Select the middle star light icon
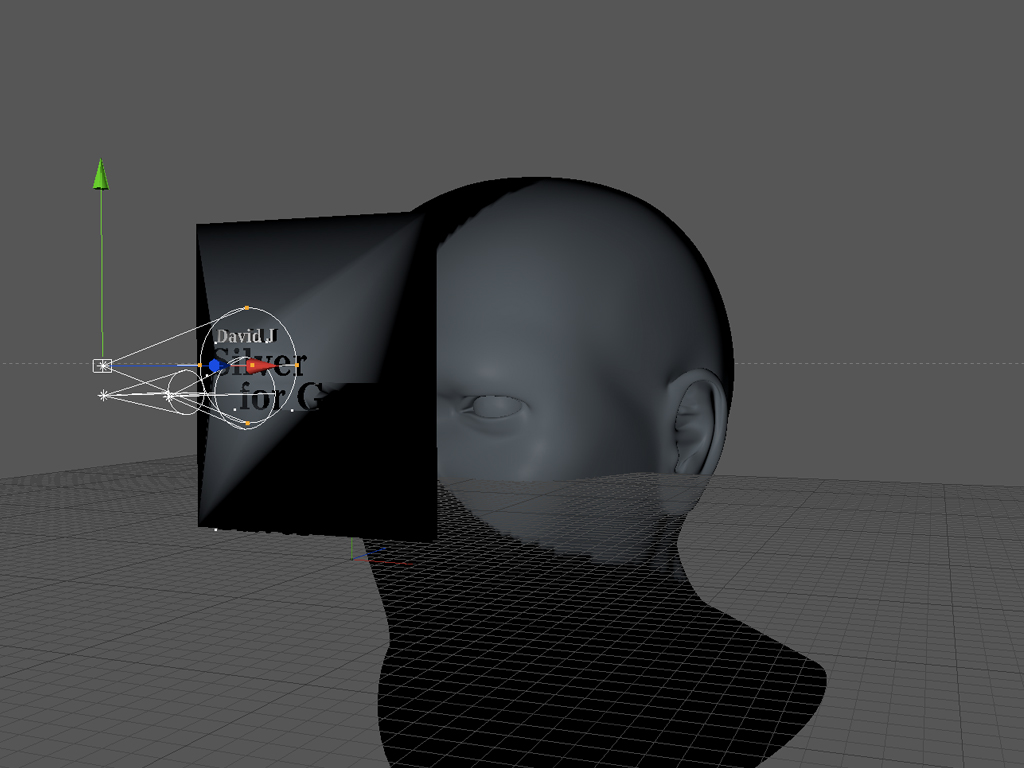The height and width of the screenshot is (768, 1024). click(169, 397)
